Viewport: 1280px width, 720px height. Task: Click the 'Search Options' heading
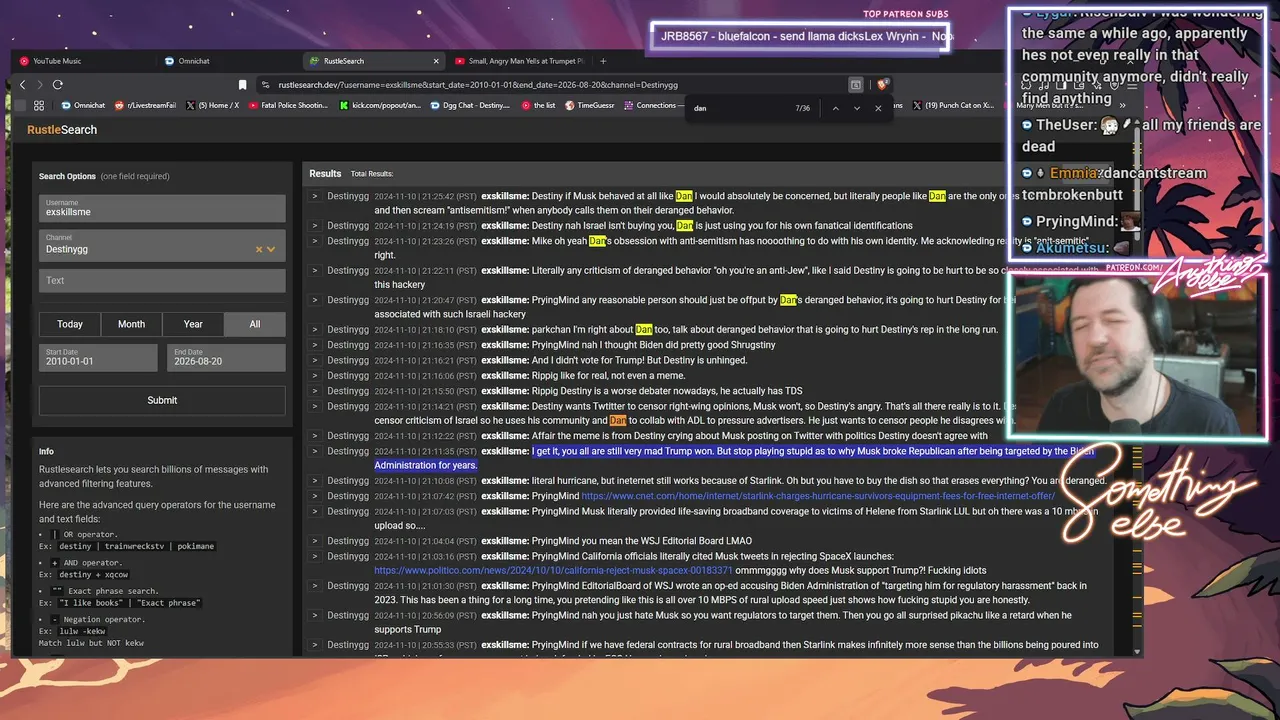pyautogui.click(x=67, y=177)
